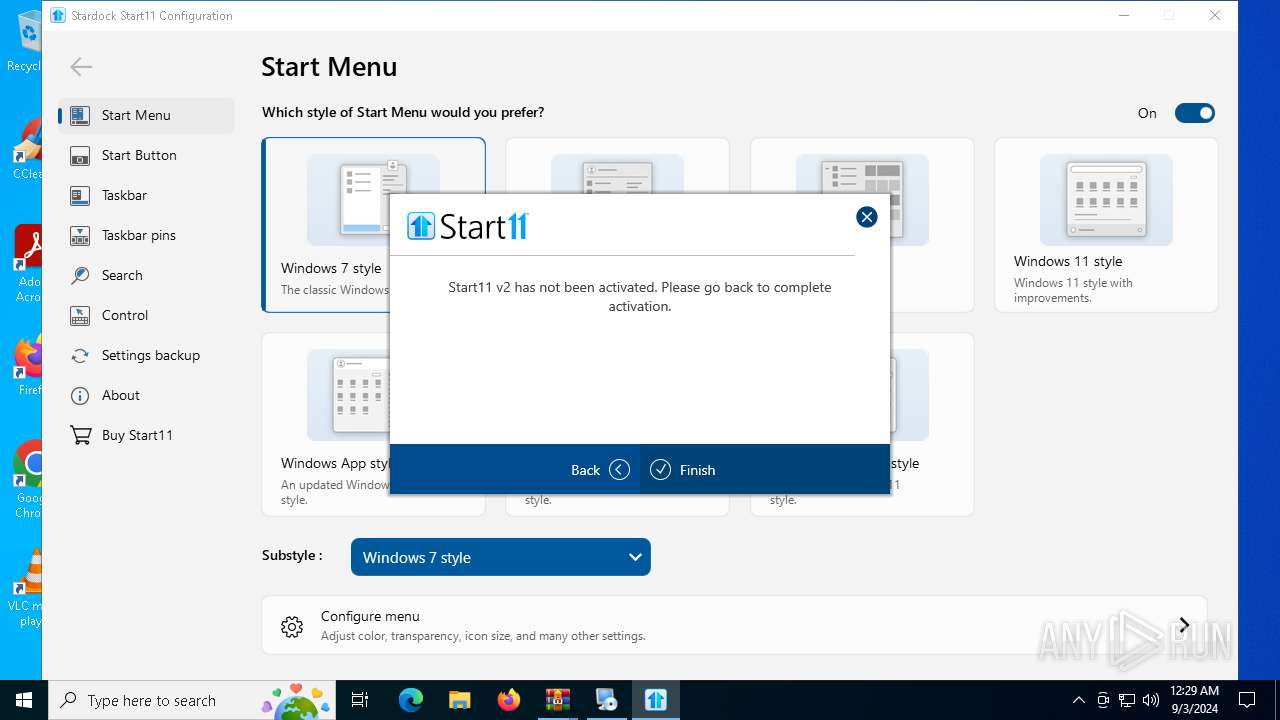This screenshot has width=1280, height=720.
Task: Open Start Button settings page
Action: click(146, 155)
